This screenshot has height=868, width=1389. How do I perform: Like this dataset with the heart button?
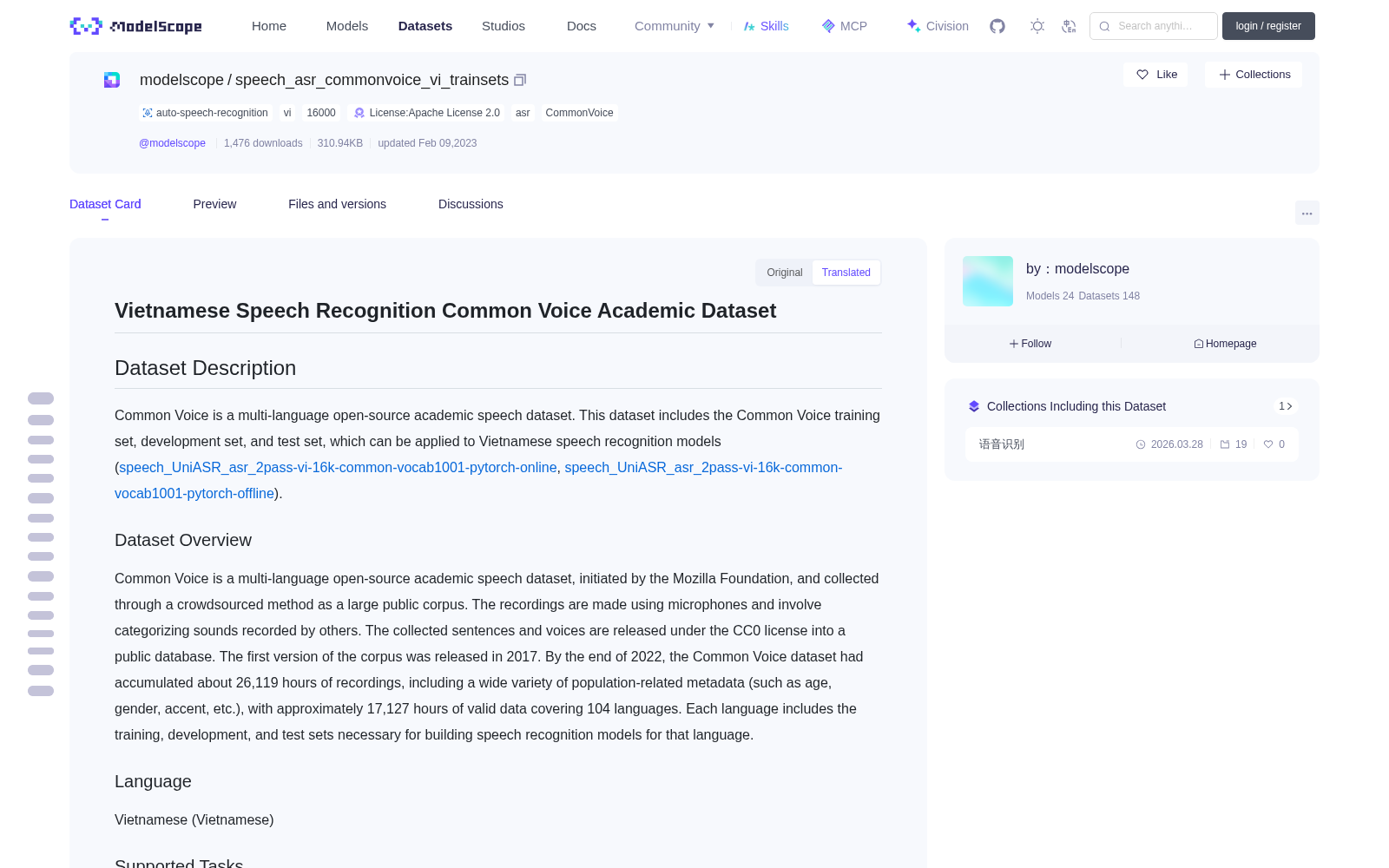coord(1155,75)
